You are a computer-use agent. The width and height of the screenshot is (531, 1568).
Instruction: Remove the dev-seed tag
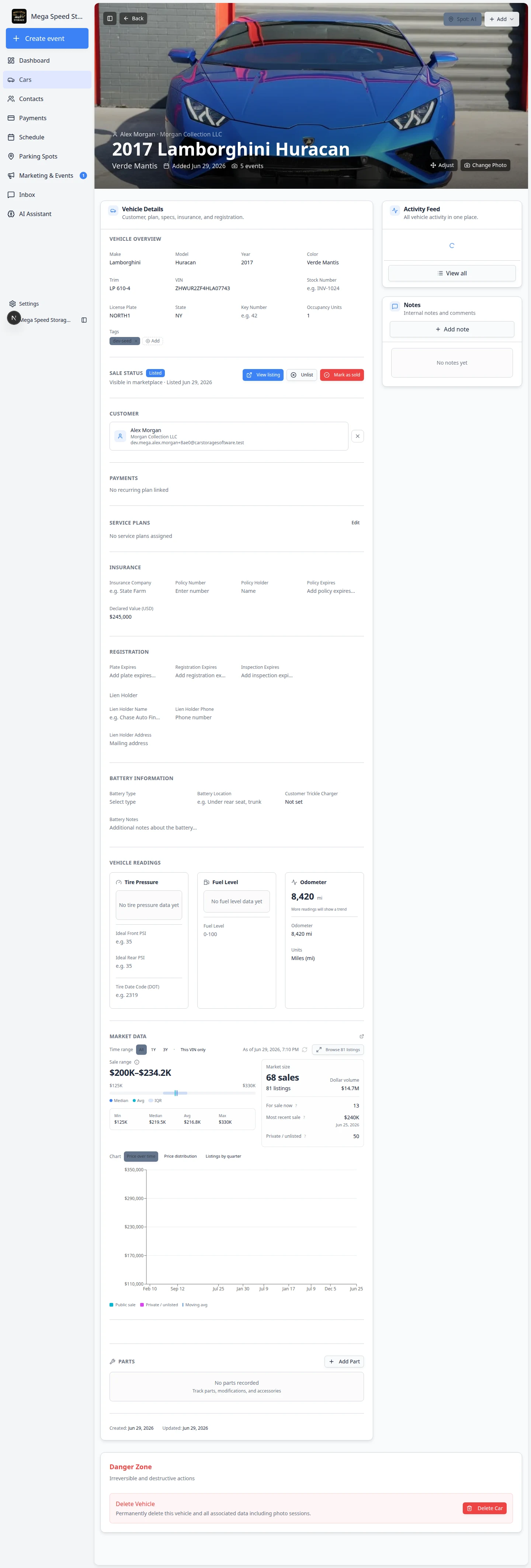point(136,341)
